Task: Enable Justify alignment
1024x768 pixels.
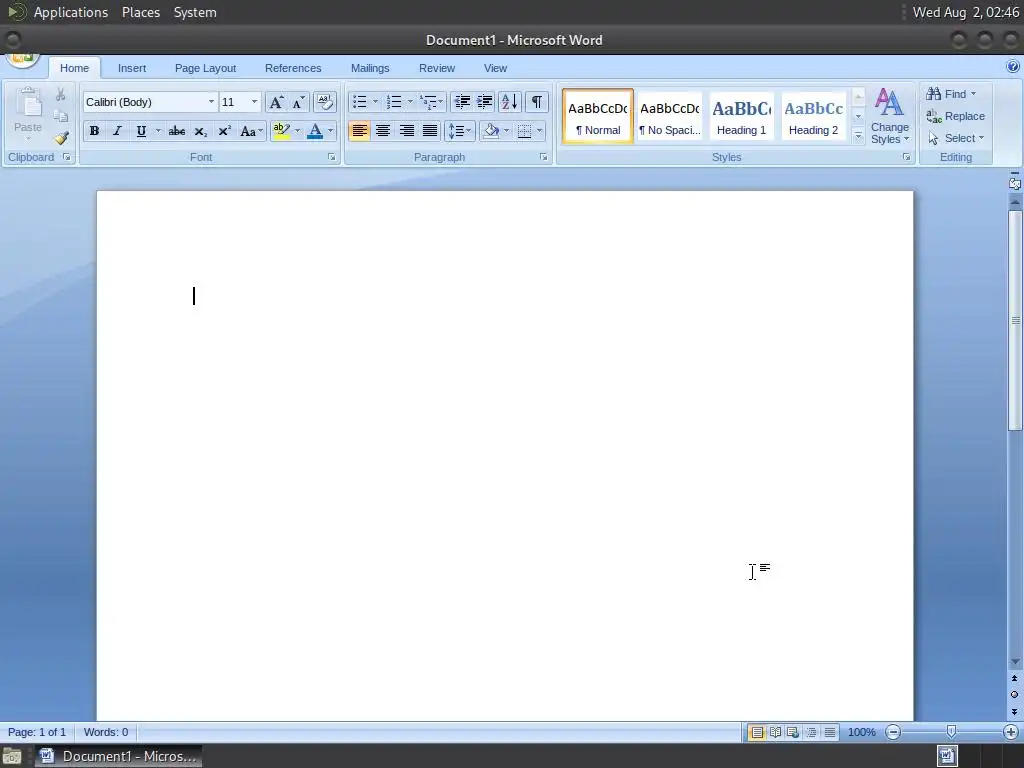Action: click(430, 131)
